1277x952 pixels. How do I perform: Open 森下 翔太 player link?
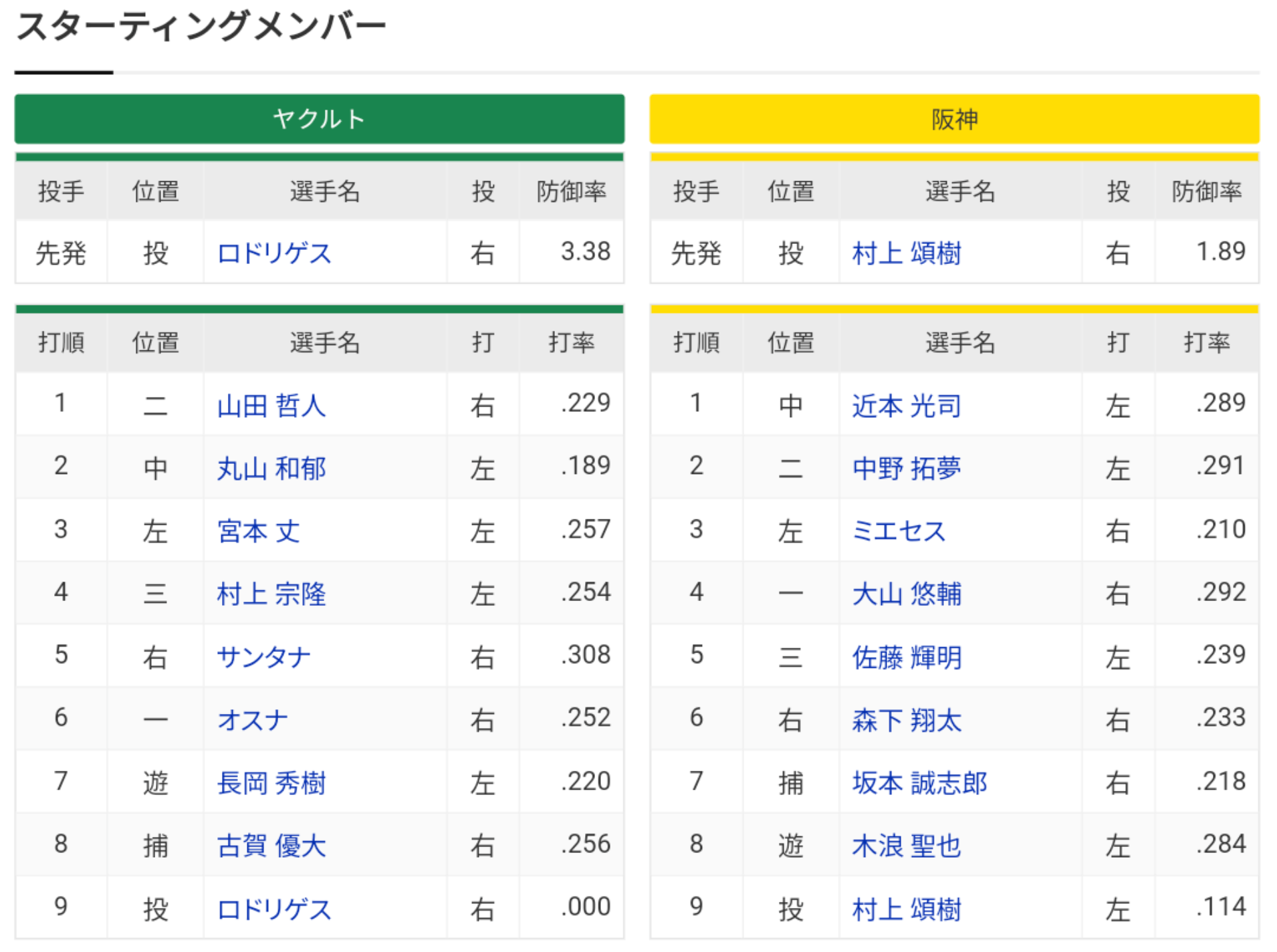(906, 719)
